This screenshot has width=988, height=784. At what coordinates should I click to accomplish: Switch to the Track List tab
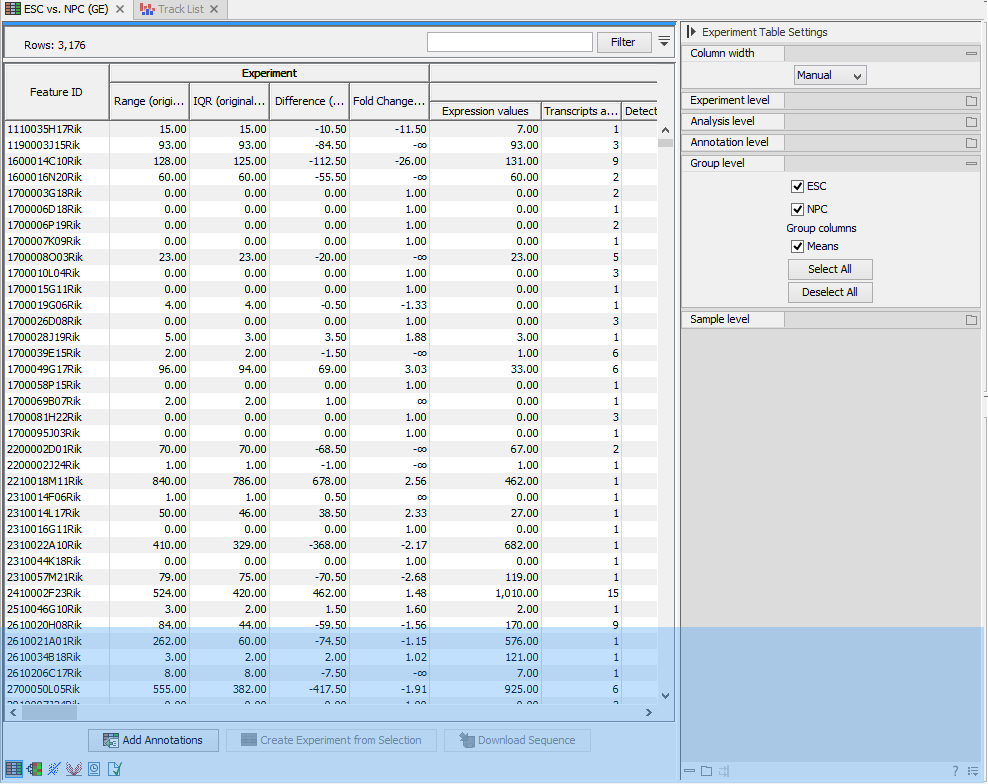pyautogui.click(x=180, y=8)
